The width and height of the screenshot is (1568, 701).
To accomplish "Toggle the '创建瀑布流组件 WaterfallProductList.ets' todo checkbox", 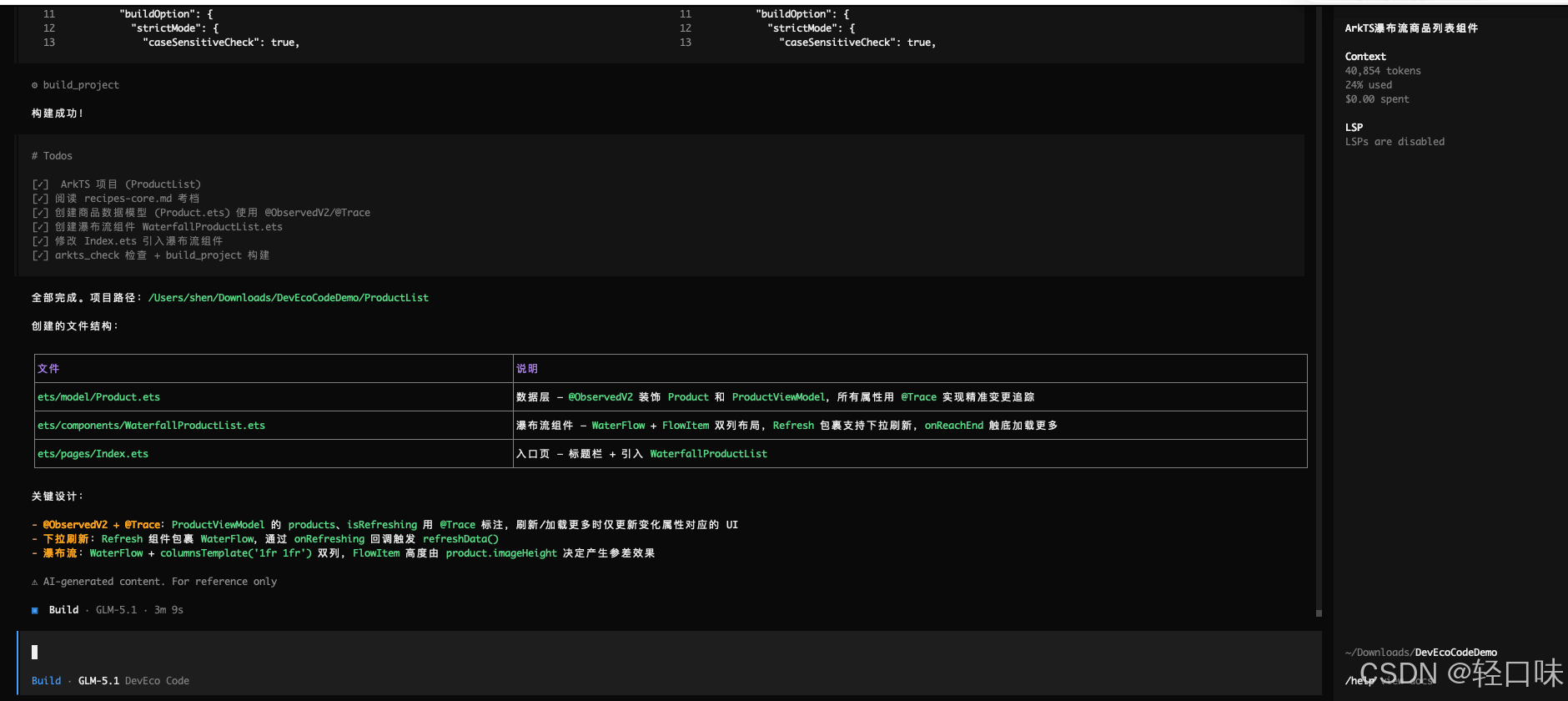I will (x=40, y=227).
